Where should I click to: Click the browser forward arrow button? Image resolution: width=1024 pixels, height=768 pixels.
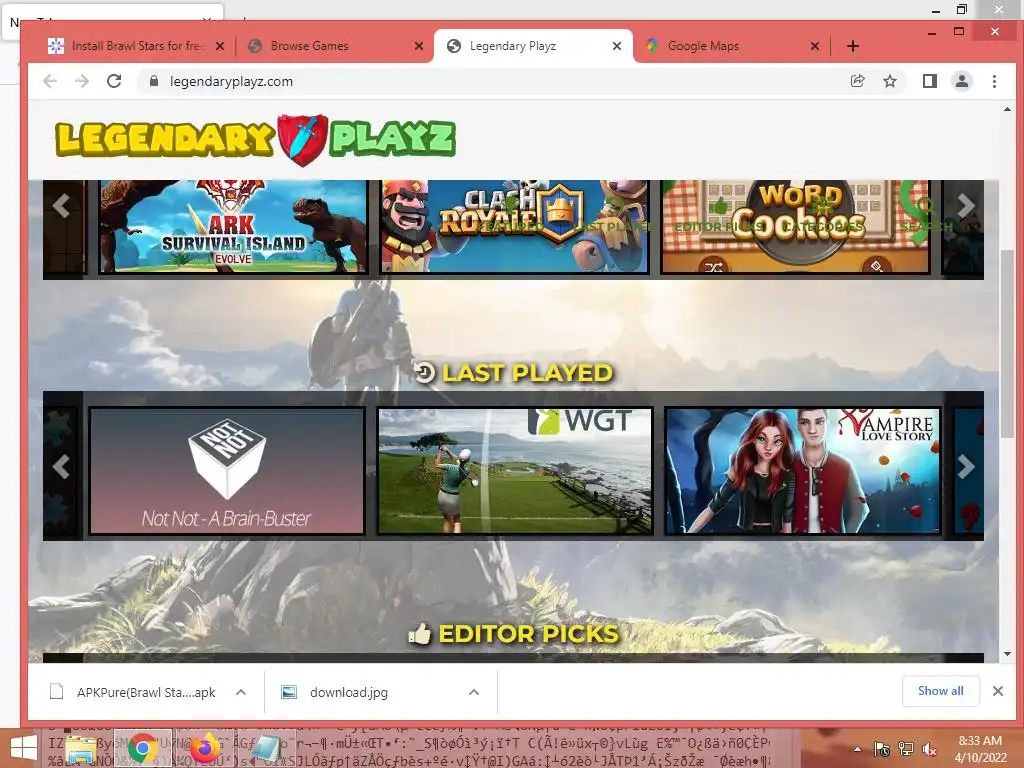82,81
